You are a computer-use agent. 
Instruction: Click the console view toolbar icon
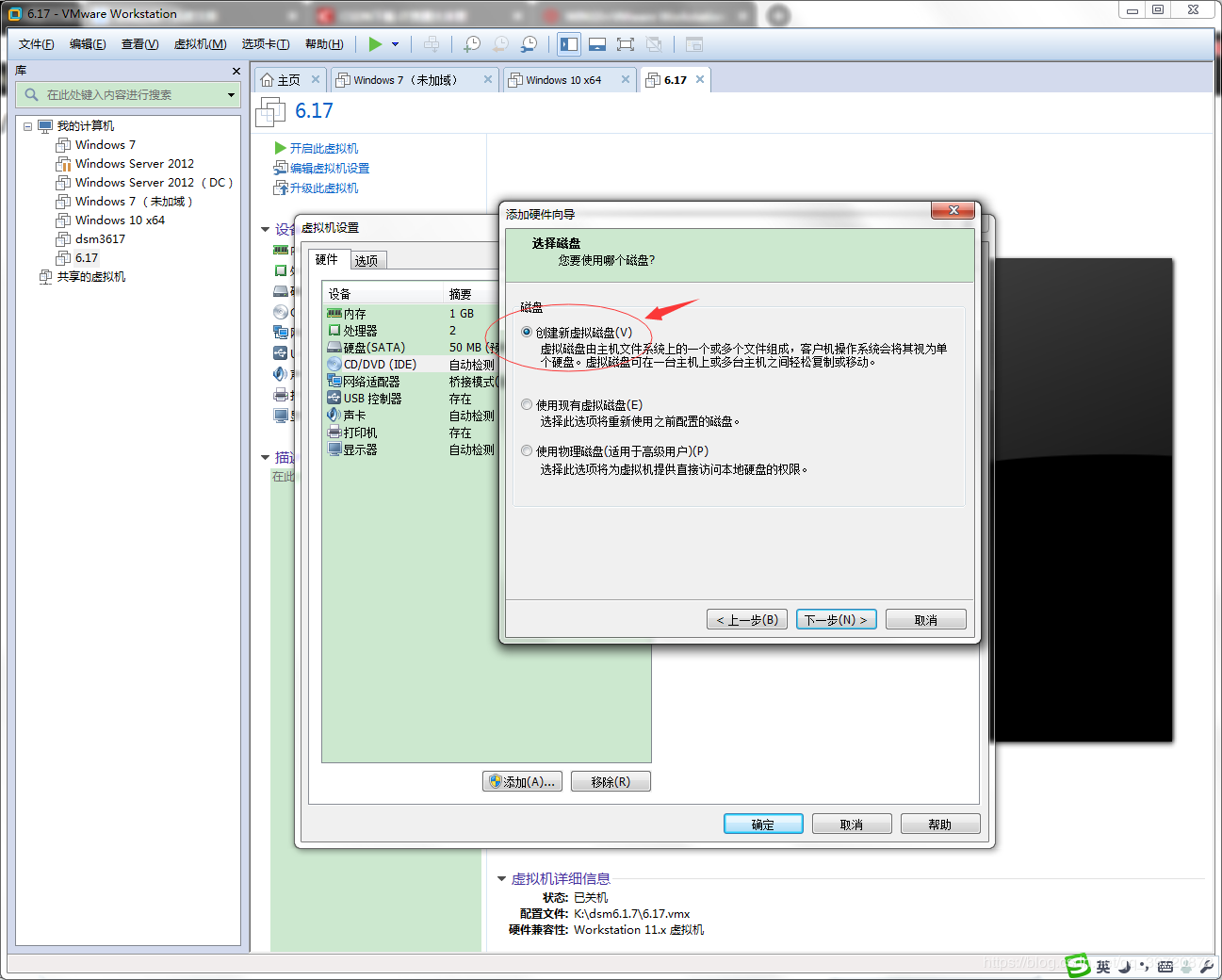[x=694, y=44]
